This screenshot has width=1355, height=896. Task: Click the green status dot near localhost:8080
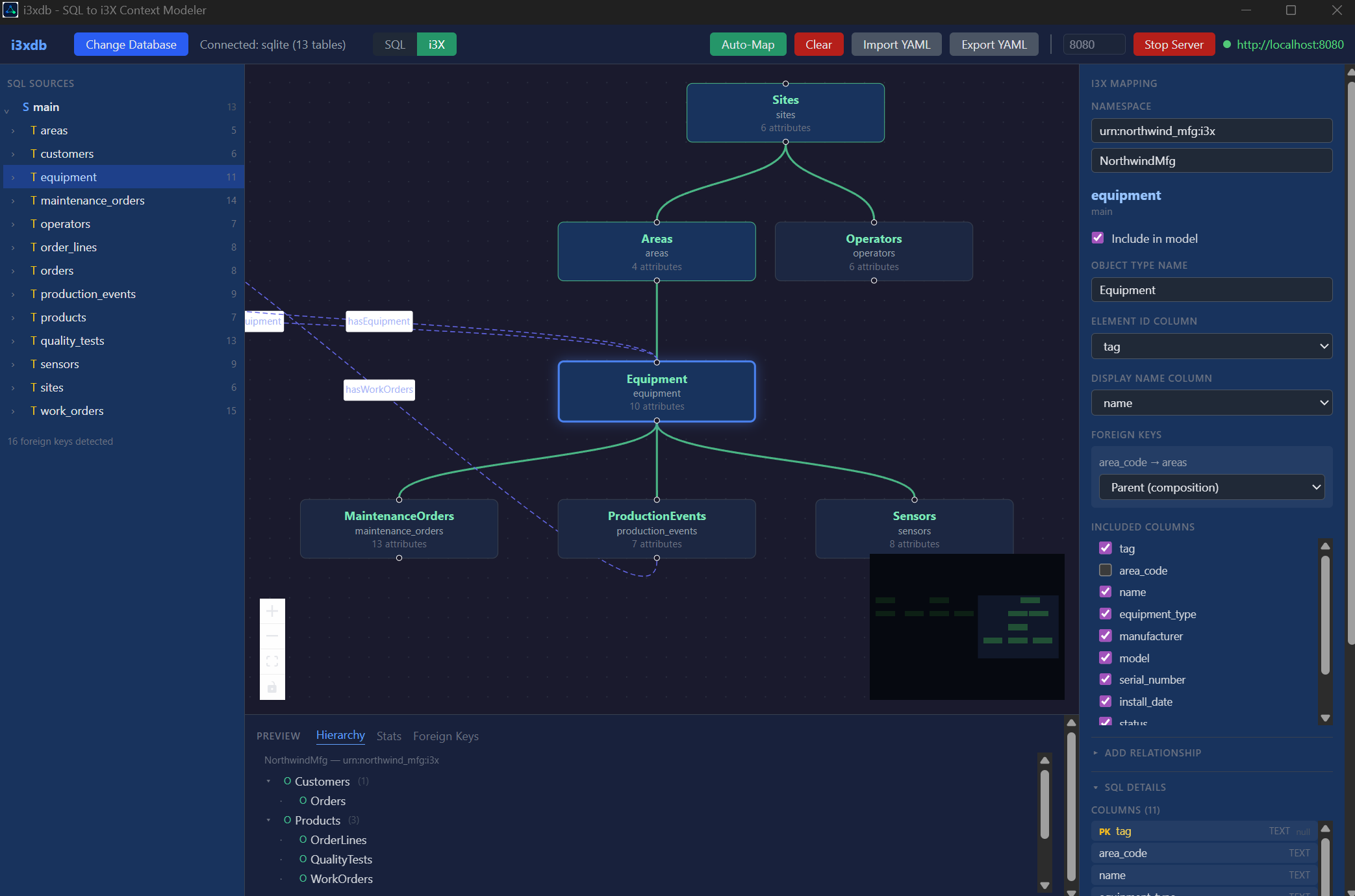click(1226, 44)
